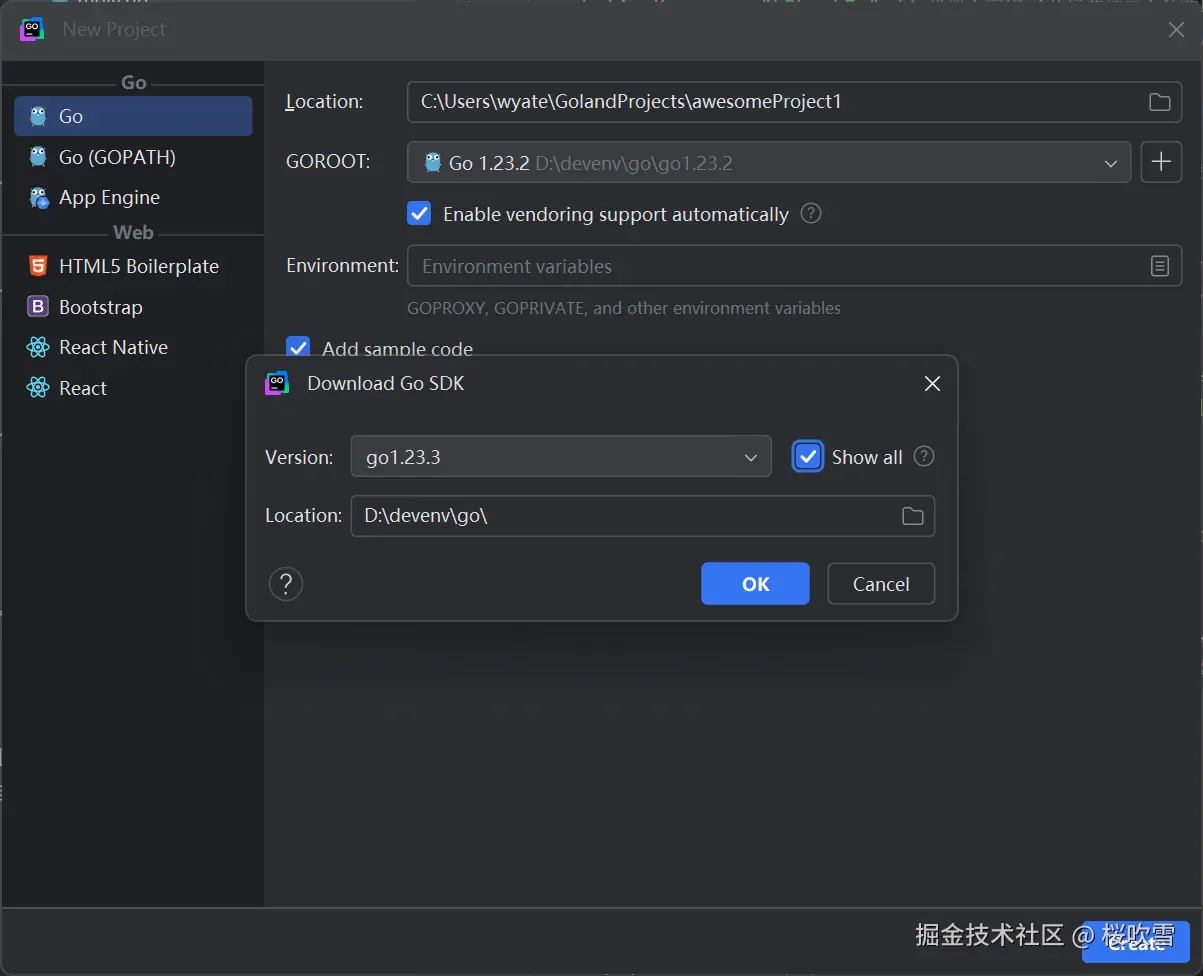Open help for Show all option
Screen dimensions: 1203x976
coord(924,456)
